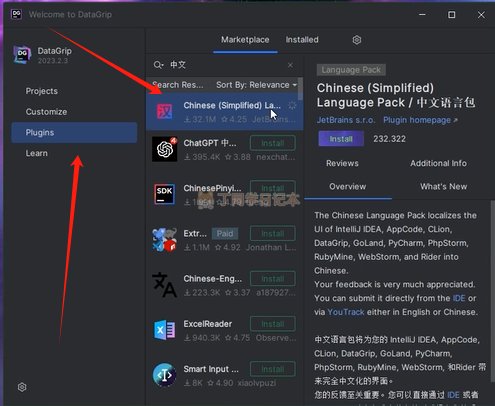Install the ExcelReader plugin

tap(273, 324)
